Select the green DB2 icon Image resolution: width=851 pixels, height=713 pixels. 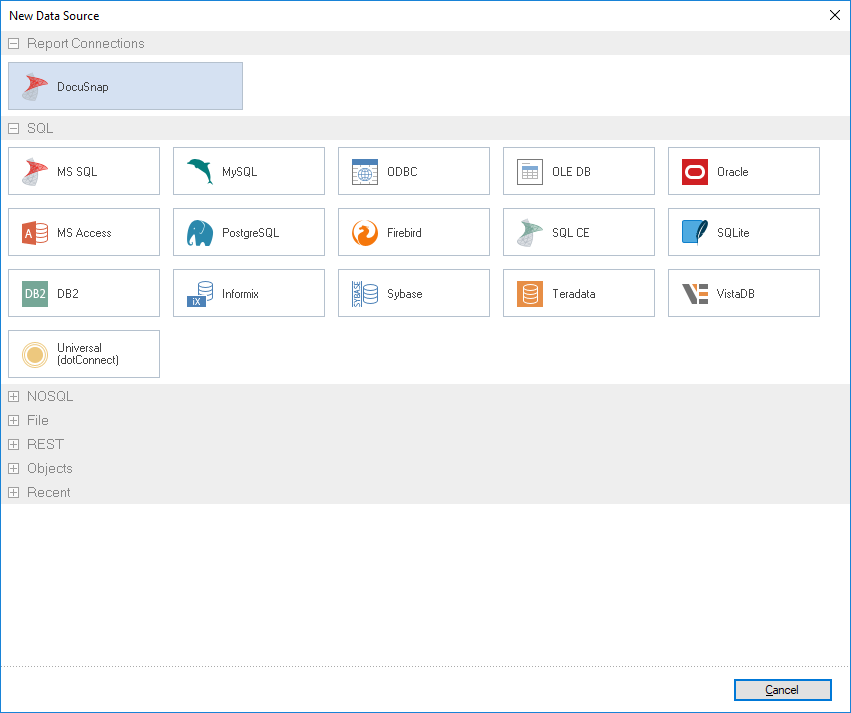(35, 294)
